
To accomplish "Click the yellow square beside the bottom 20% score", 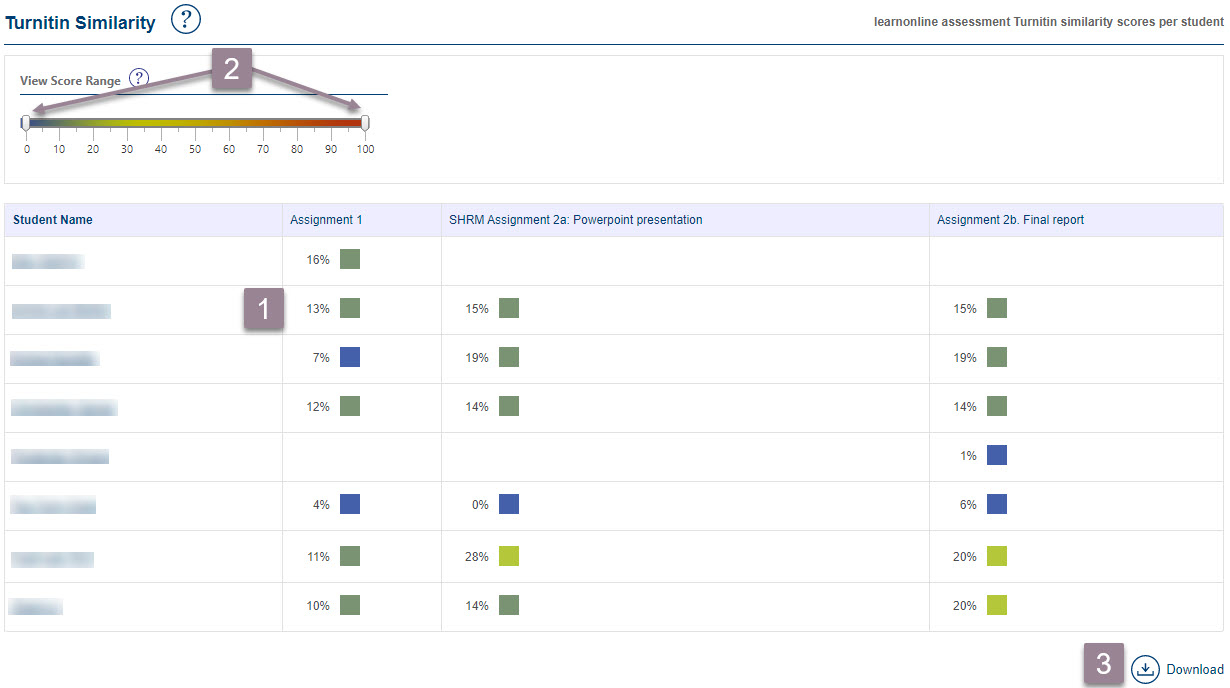I will 996,604.
